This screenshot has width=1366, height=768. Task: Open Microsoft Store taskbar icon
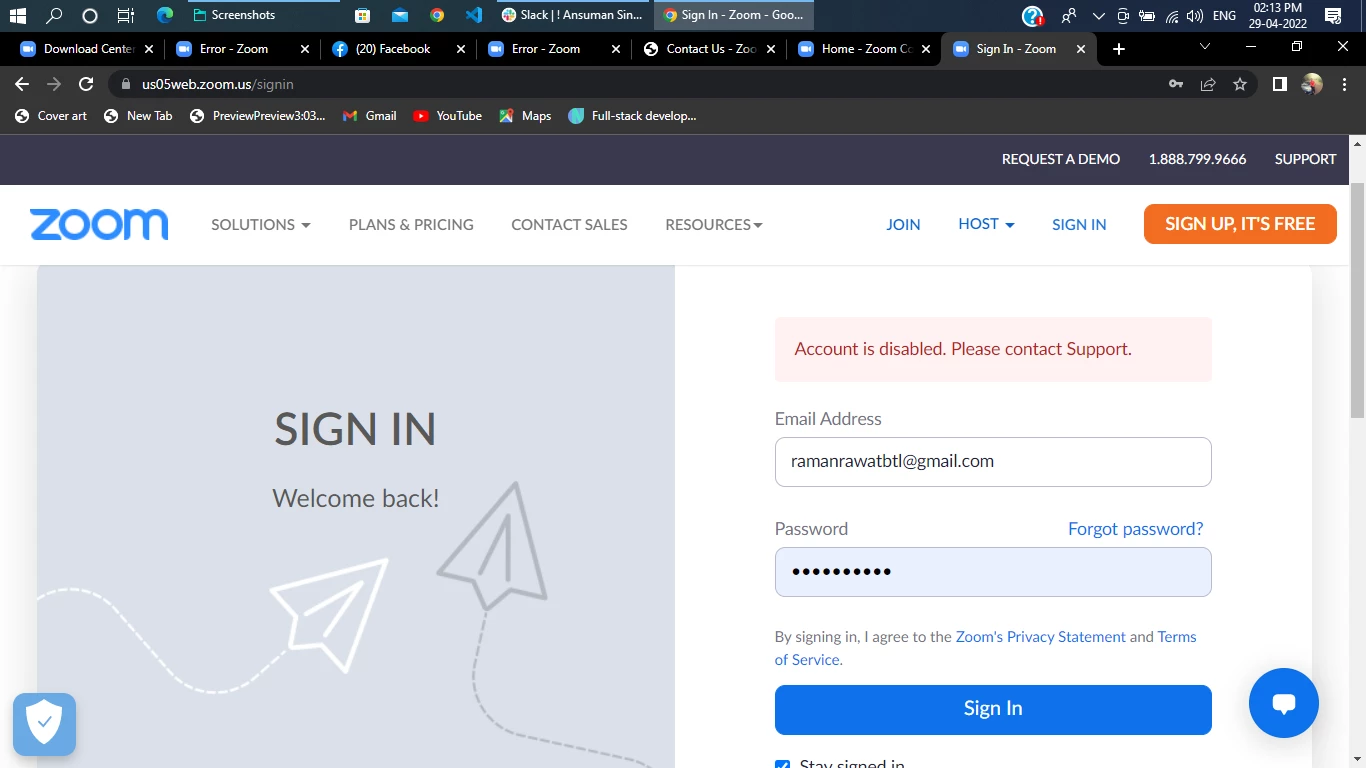(362, 15)
